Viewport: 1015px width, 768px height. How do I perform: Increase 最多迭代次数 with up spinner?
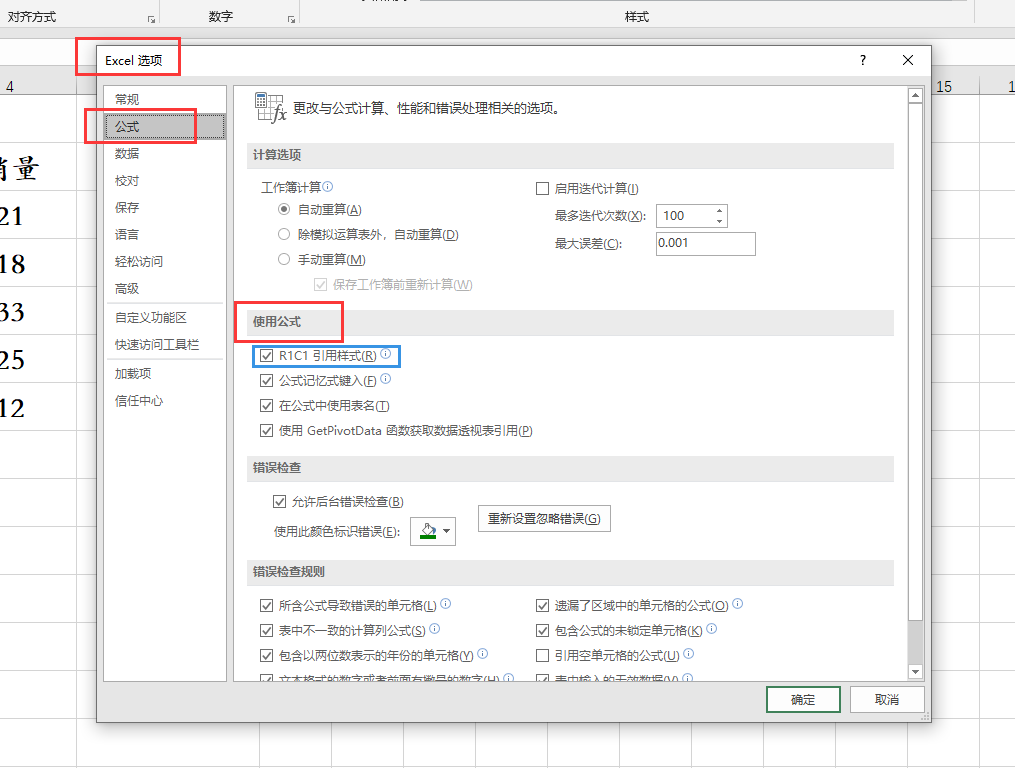point(719,210)
